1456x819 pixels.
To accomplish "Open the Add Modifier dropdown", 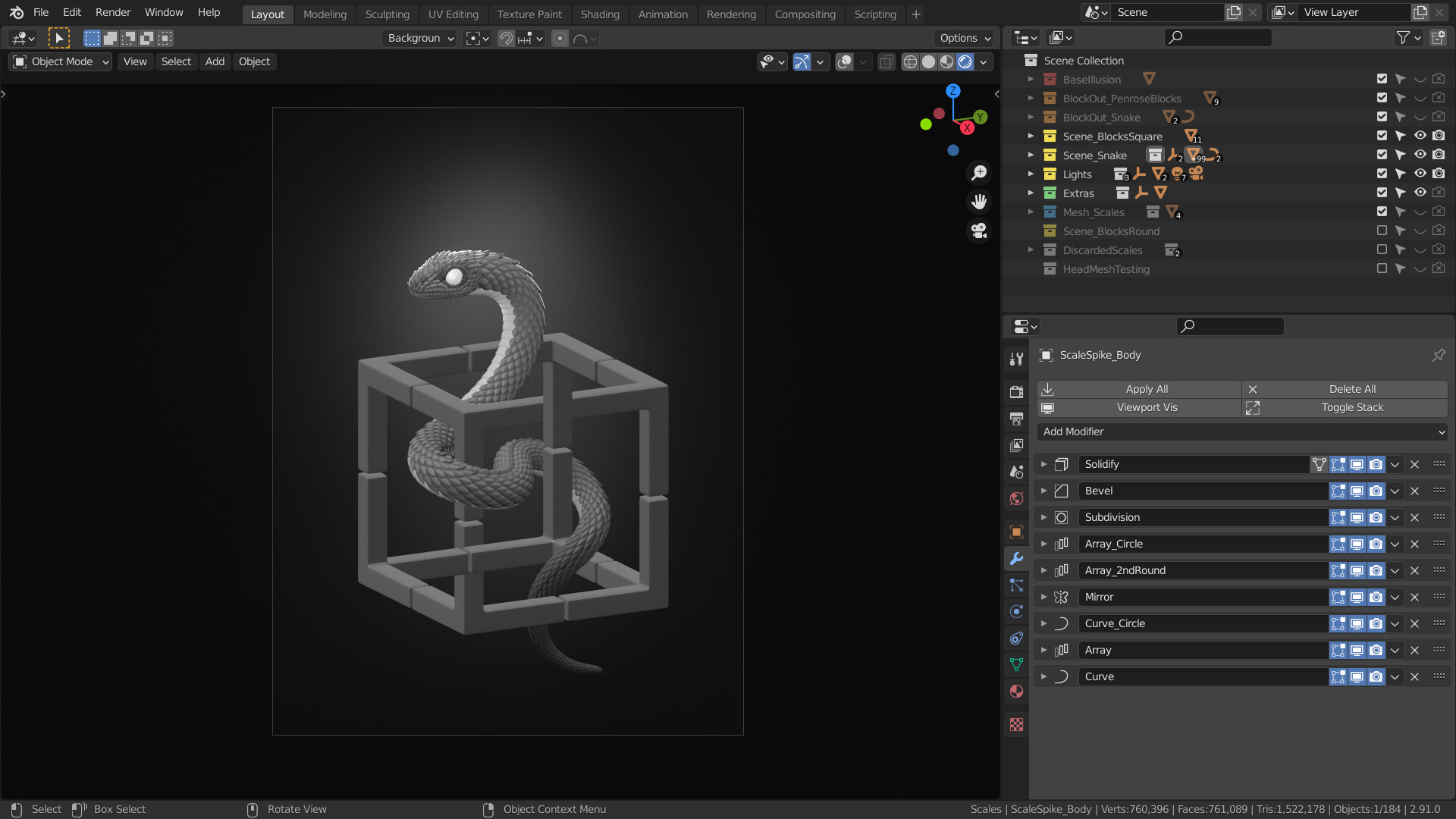I will pyautogui.click(x=1242, y=431).
